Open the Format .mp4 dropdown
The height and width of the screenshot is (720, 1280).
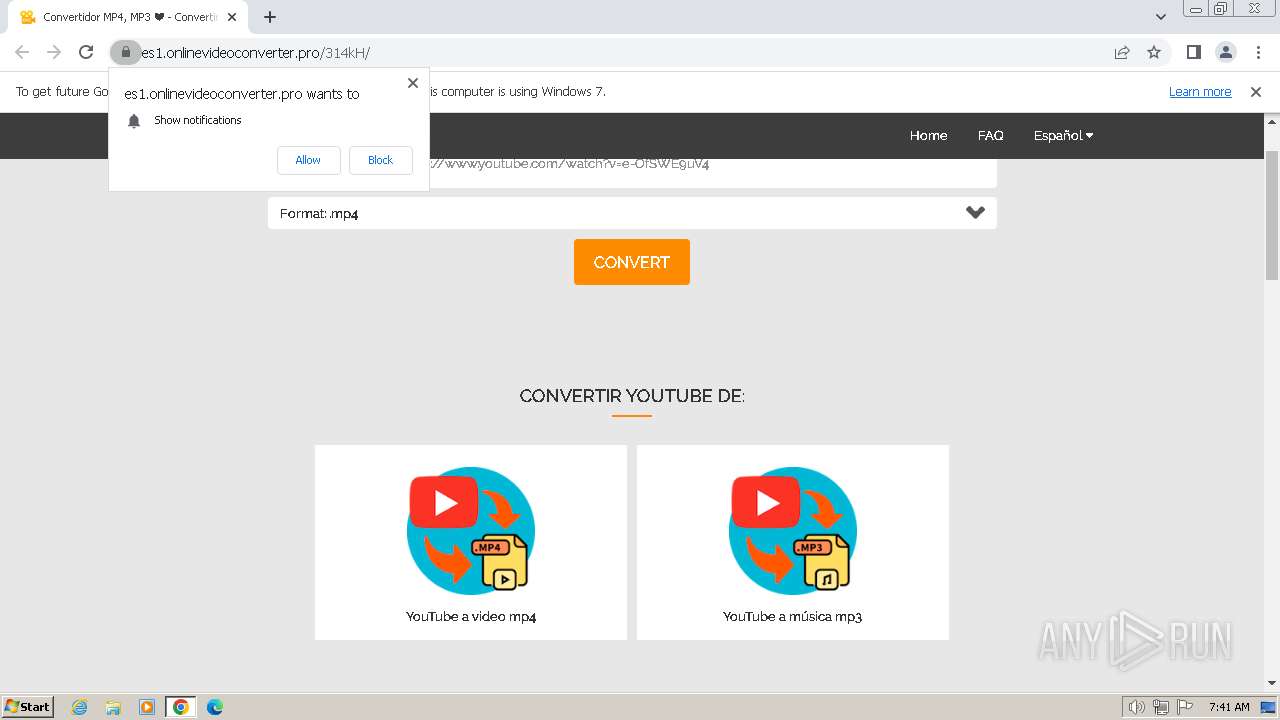click(632, 213)
